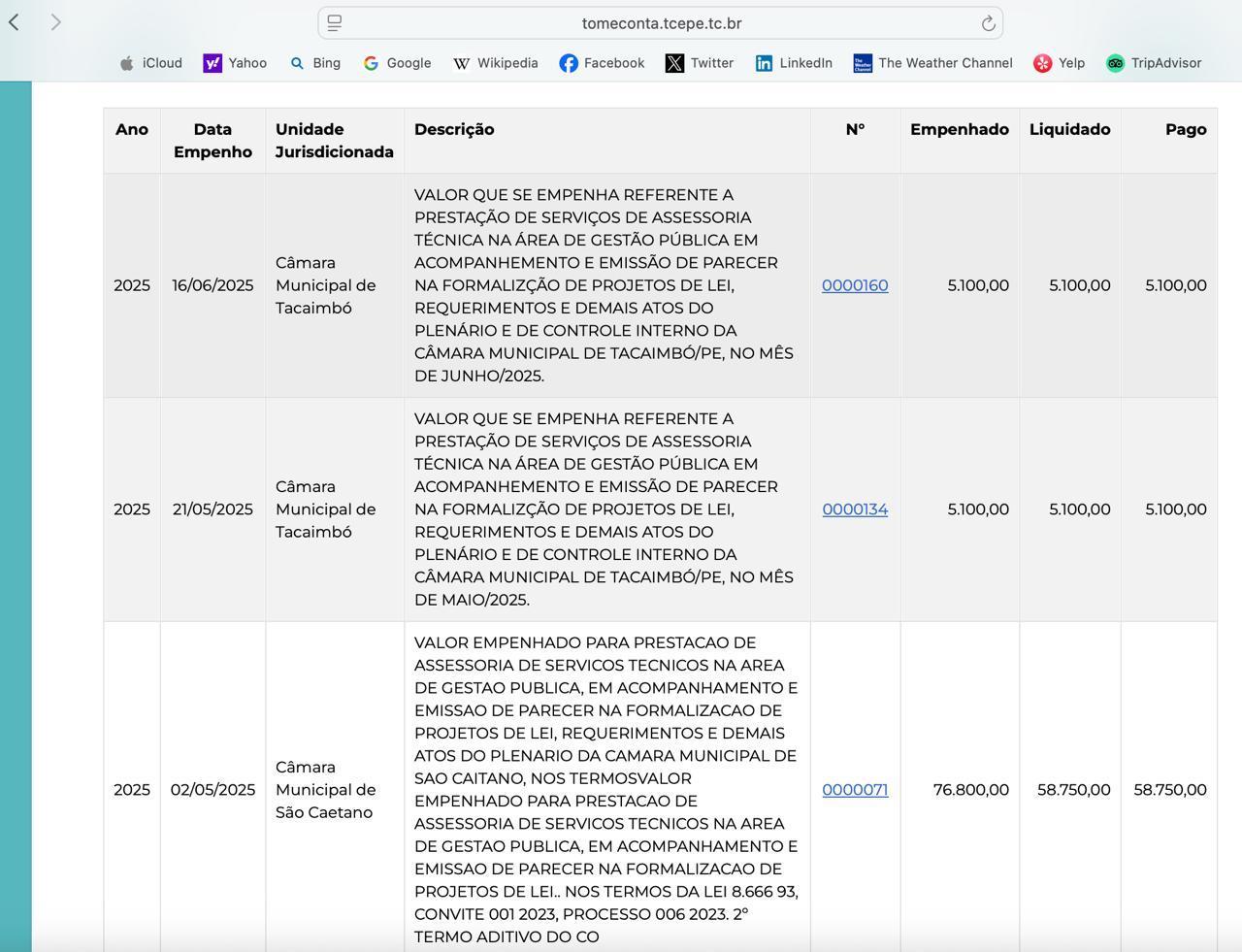Open the iCloud bookmark
Image resolution: width=1242 pixels, height=952 pixels.
(150, 63)
